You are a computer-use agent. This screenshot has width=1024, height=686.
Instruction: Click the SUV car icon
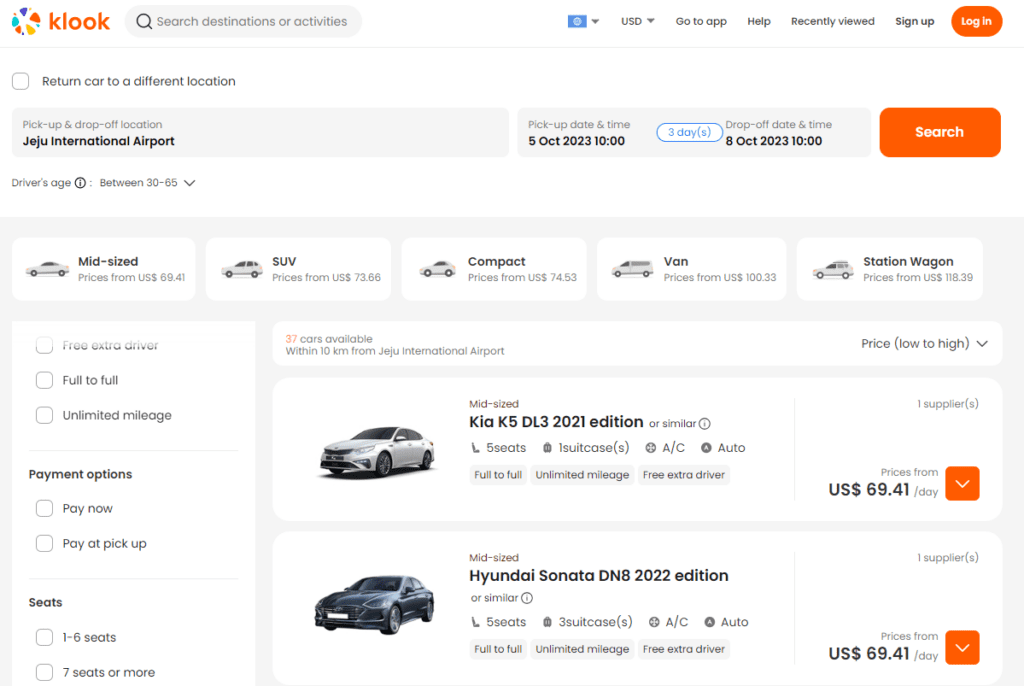point(242,269)
